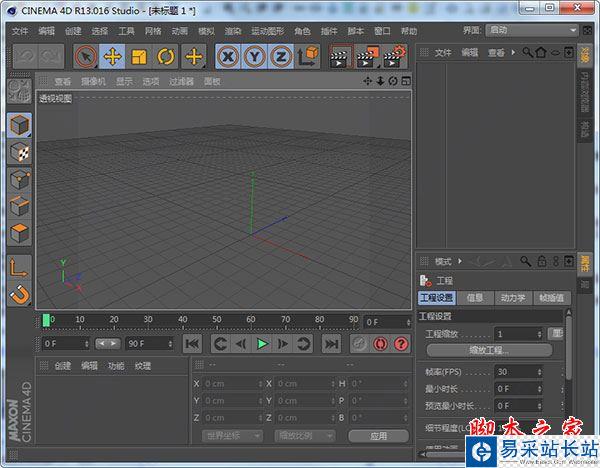Click the 缩放工程 button
The image size is (600, 468).
pyautogui.click(x=489, y=350)
